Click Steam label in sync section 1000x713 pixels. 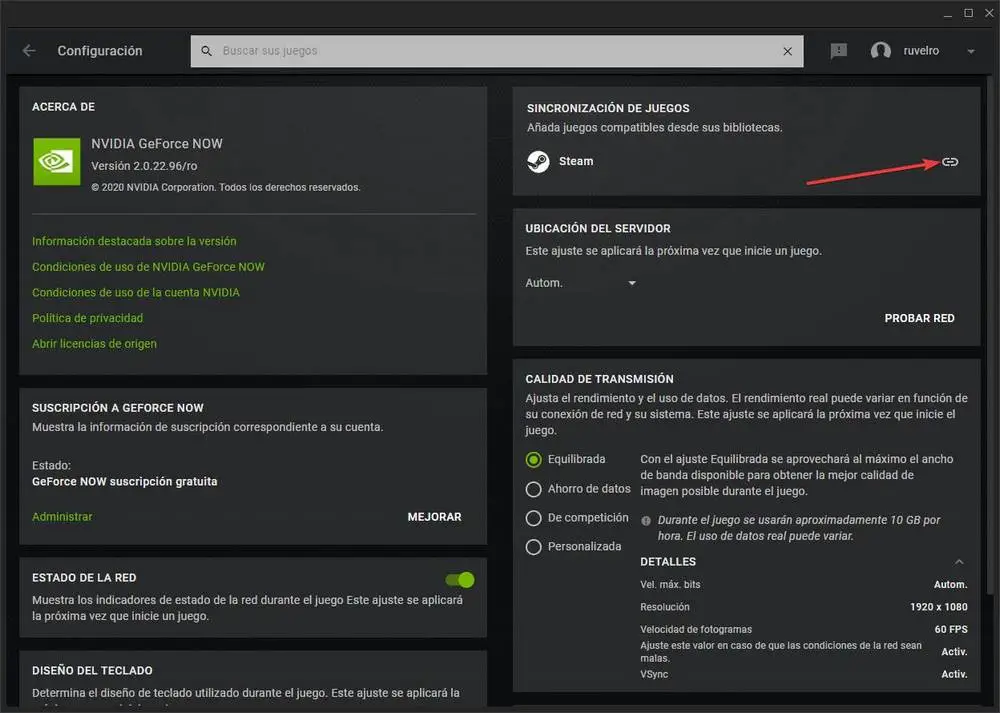point(576,161)
